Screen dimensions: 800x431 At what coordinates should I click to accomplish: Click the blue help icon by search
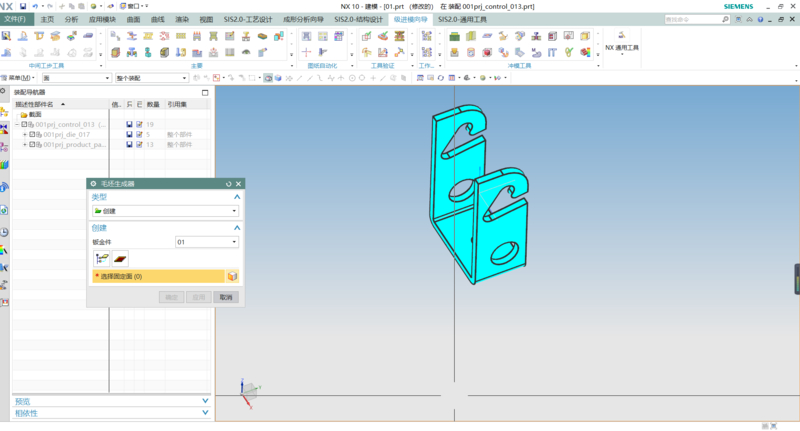760,19
